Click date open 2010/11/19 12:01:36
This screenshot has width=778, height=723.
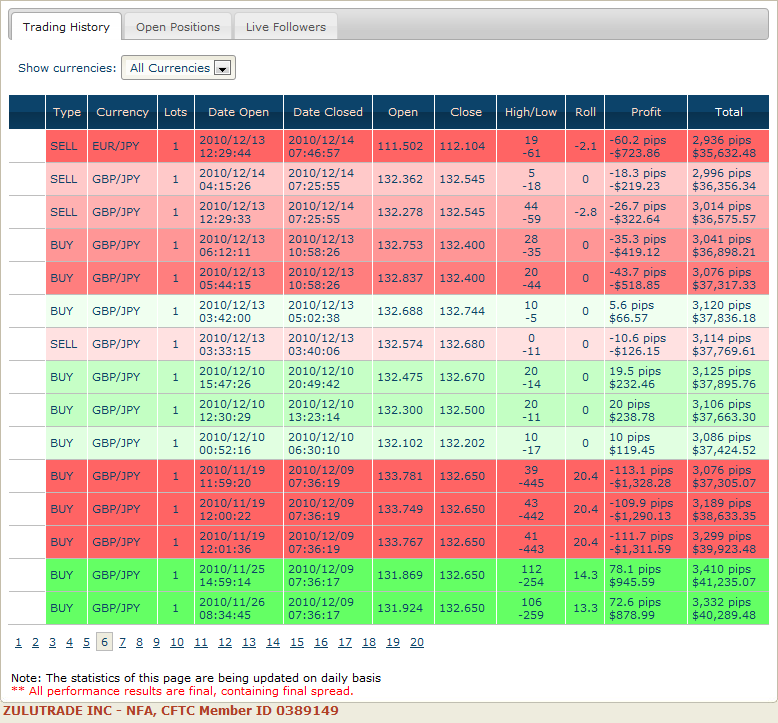tap(239, 542)
